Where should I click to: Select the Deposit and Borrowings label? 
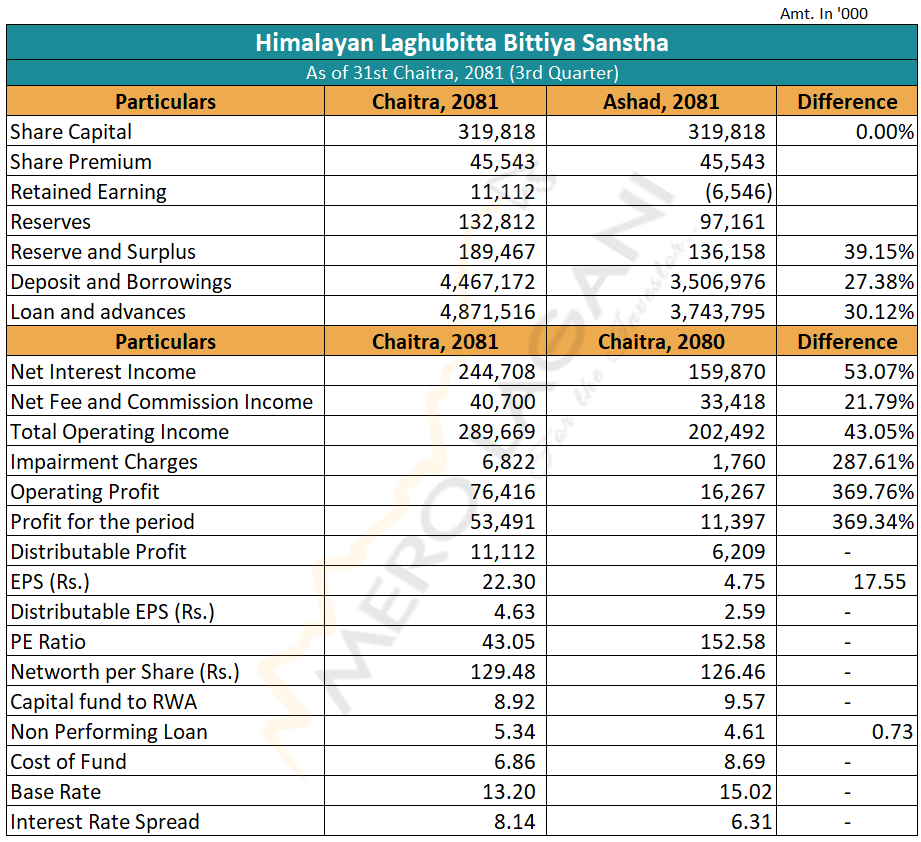tap(121, 282)
